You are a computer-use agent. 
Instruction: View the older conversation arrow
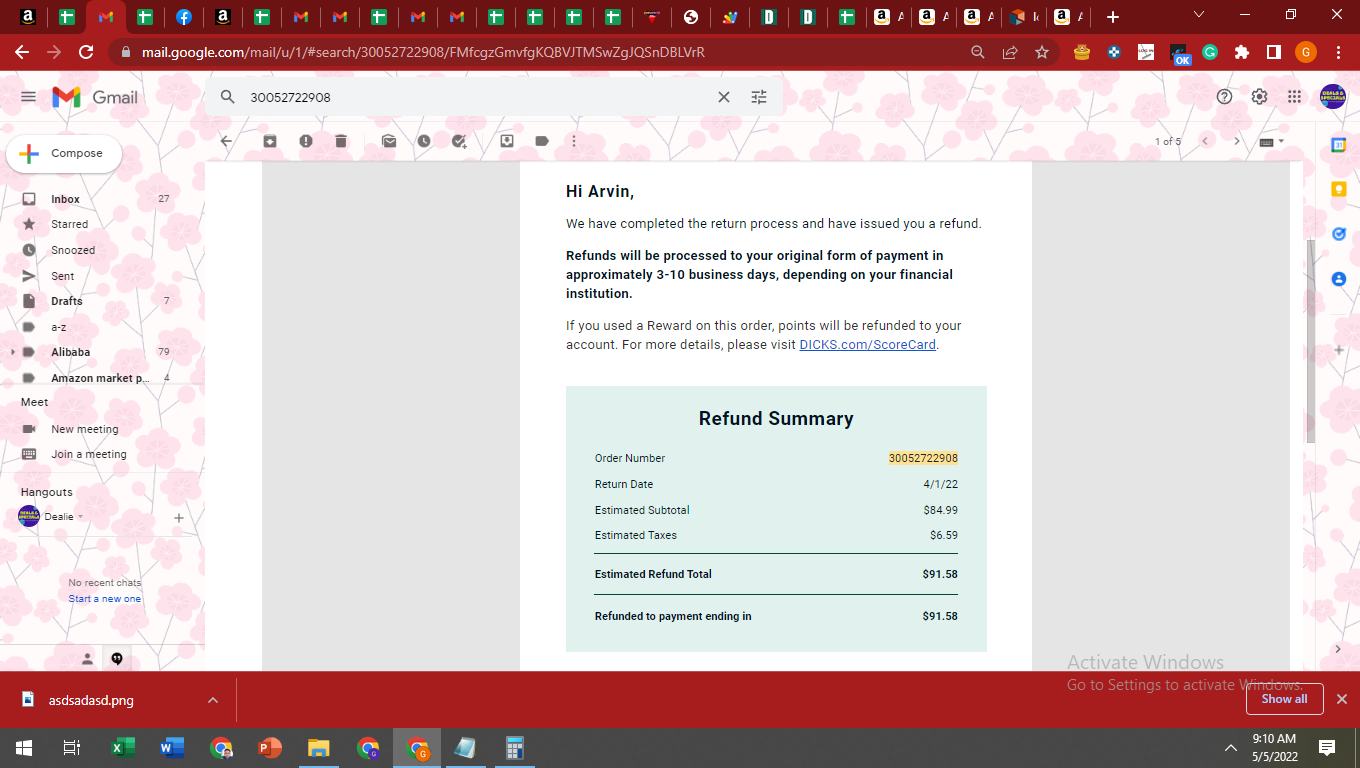[1237, 141]
